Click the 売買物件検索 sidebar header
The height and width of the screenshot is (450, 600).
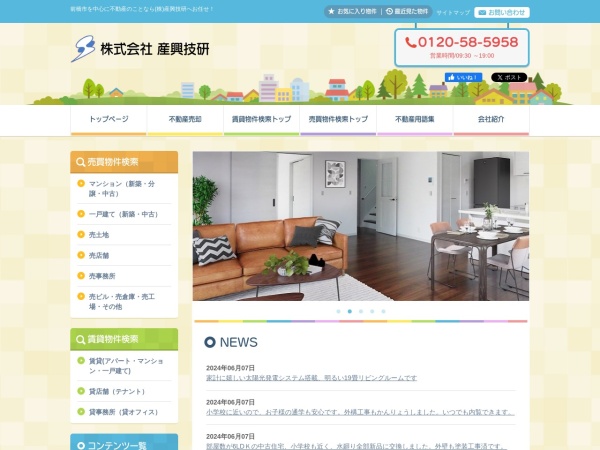(124, 162)
